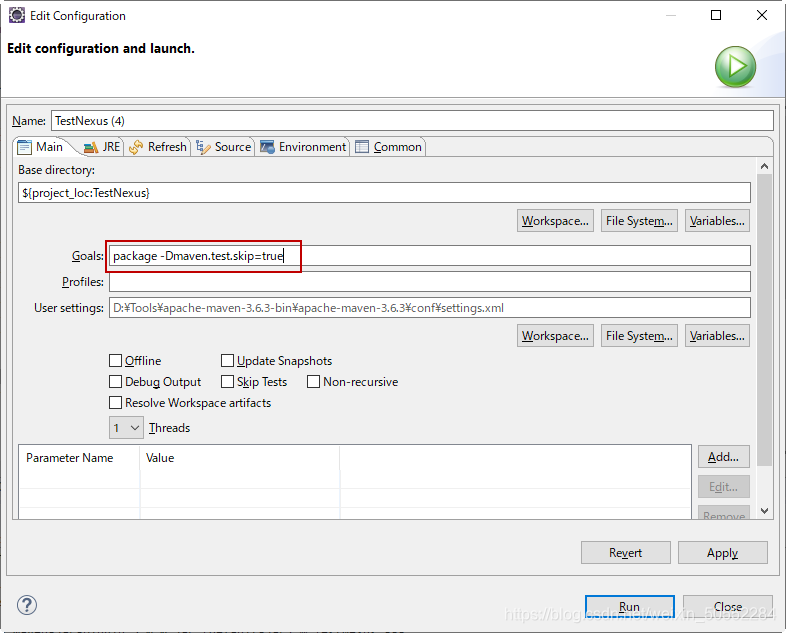
Task: Click Variables... button under Base directory
Action: pyautogui.click(x=717, y=221)
